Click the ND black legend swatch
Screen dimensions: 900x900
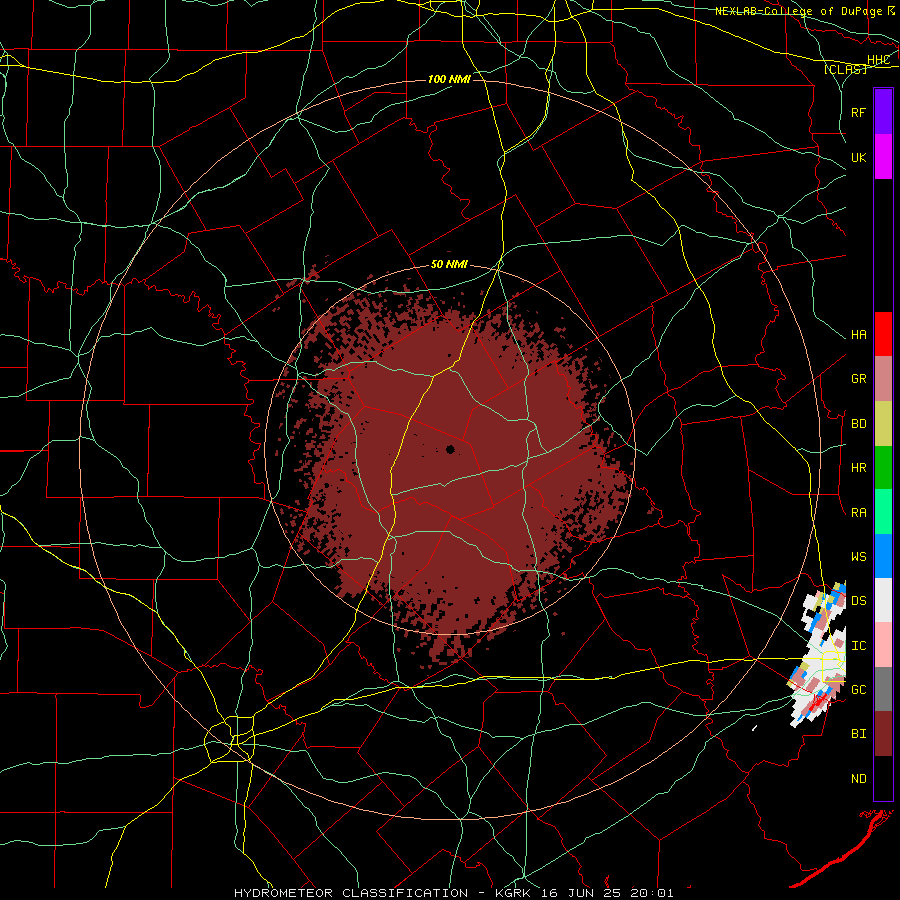pos(883,778)
